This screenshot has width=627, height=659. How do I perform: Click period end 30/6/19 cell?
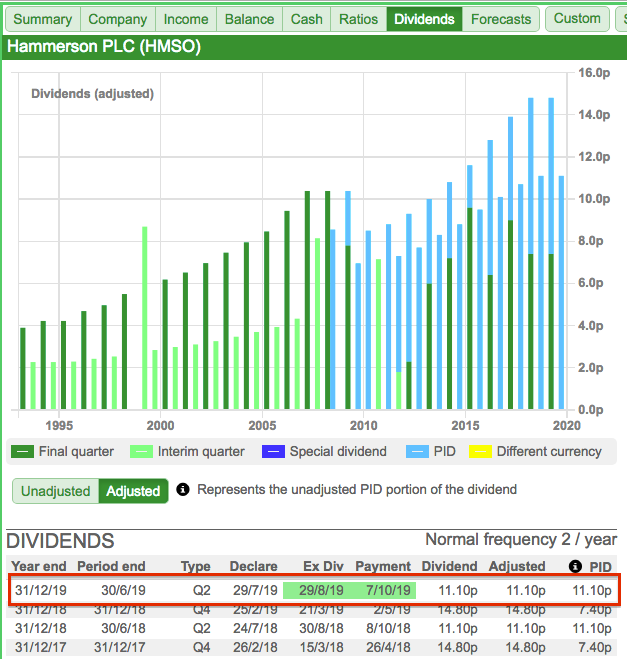coord(123,590)
